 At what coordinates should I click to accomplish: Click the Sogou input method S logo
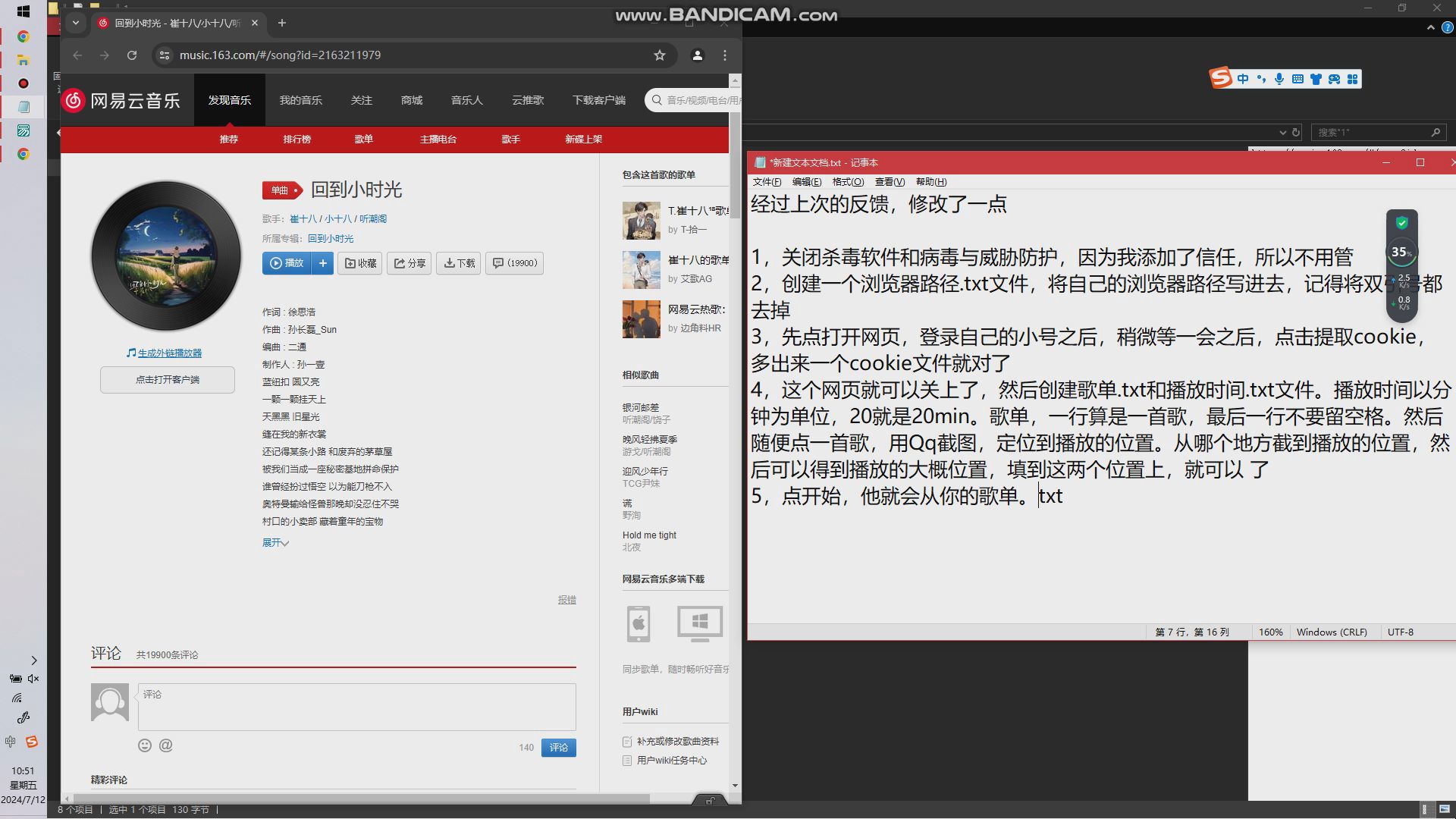(1221, 78)
